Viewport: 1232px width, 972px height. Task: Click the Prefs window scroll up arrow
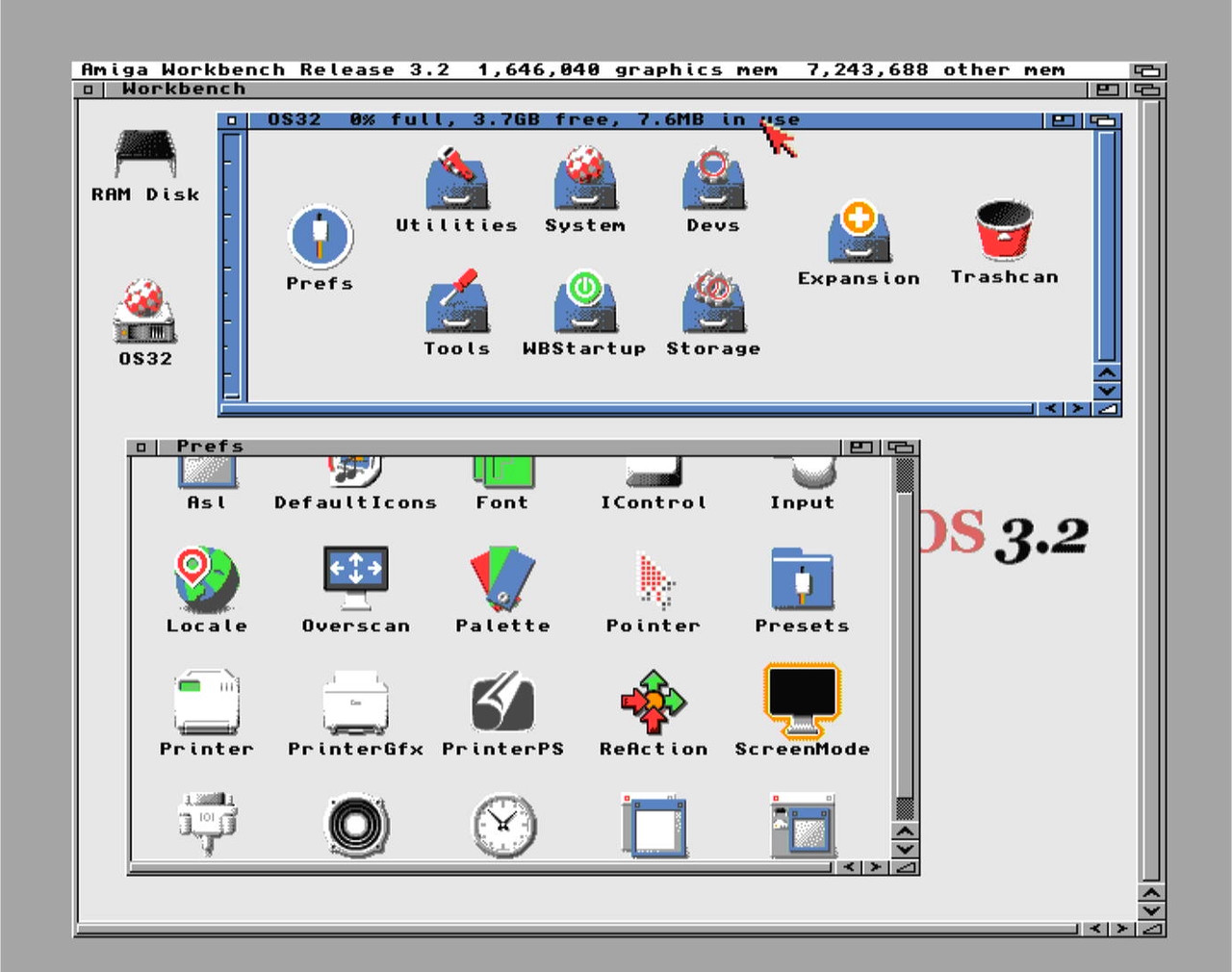pos(905,831)
